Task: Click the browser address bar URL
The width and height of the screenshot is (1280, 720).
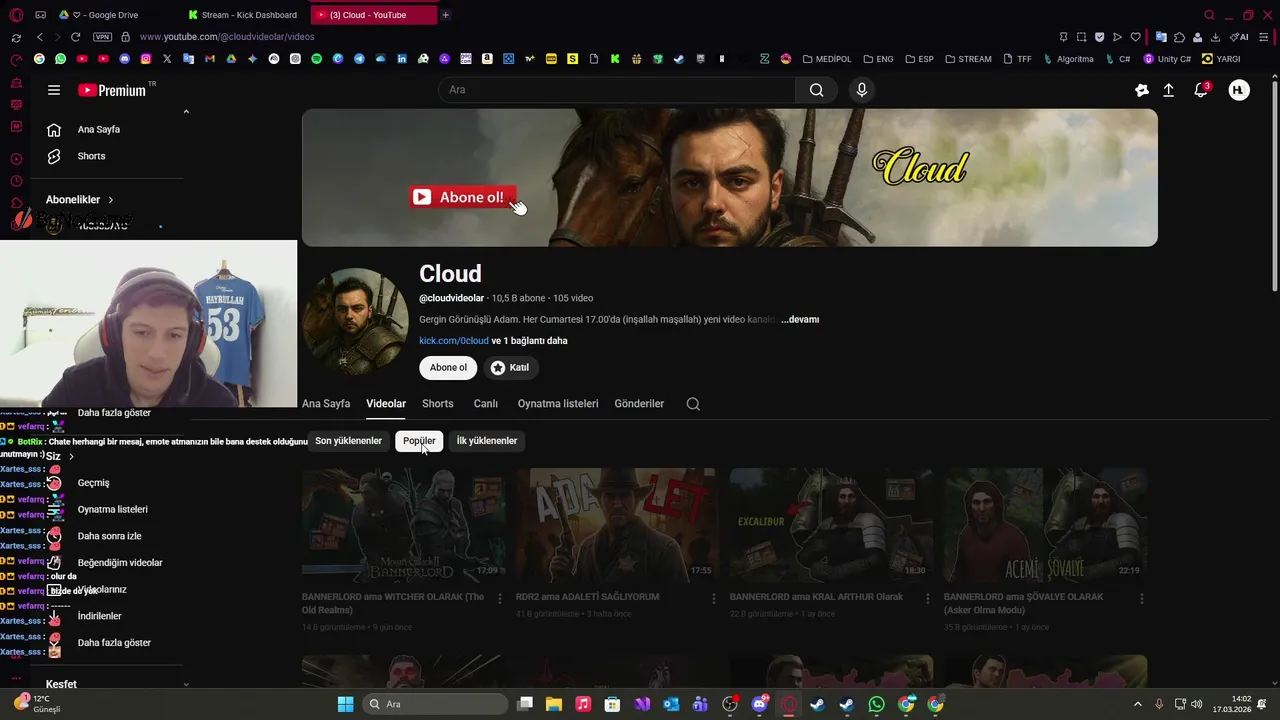Action: (227, 37)
